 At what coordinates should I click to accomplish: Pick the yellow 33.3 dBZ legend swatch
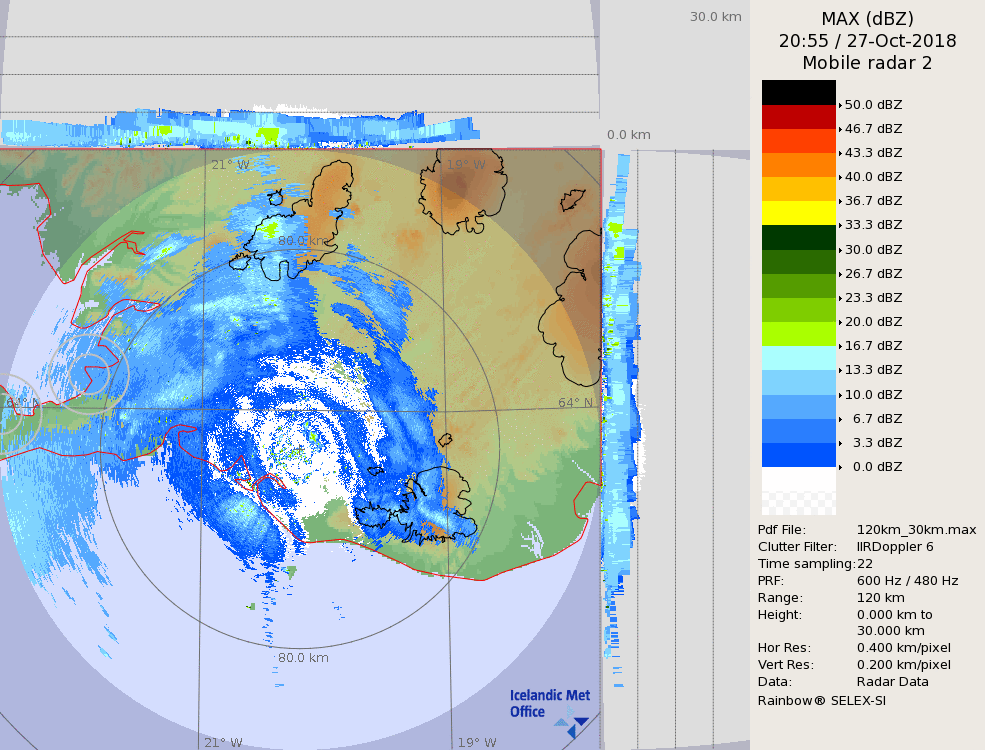pyautogui.click(x=798, y=213)
